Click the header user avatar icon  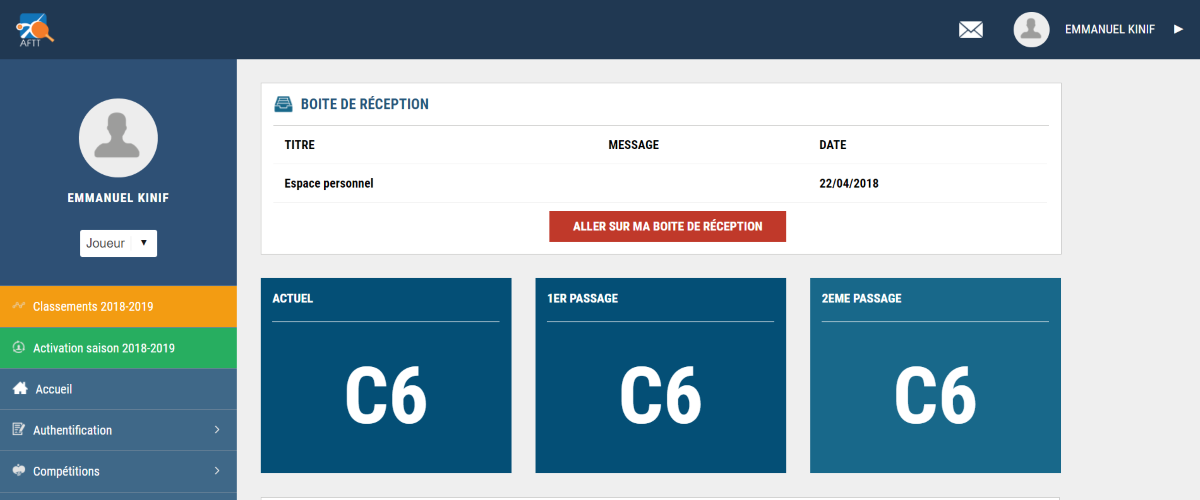point(1031,30)
